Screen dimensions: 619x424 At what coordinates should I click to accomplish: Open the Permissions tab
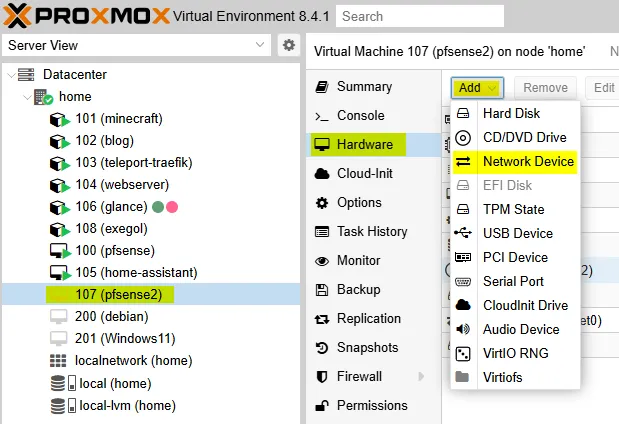pyautogui.click(x=373, y=405)
